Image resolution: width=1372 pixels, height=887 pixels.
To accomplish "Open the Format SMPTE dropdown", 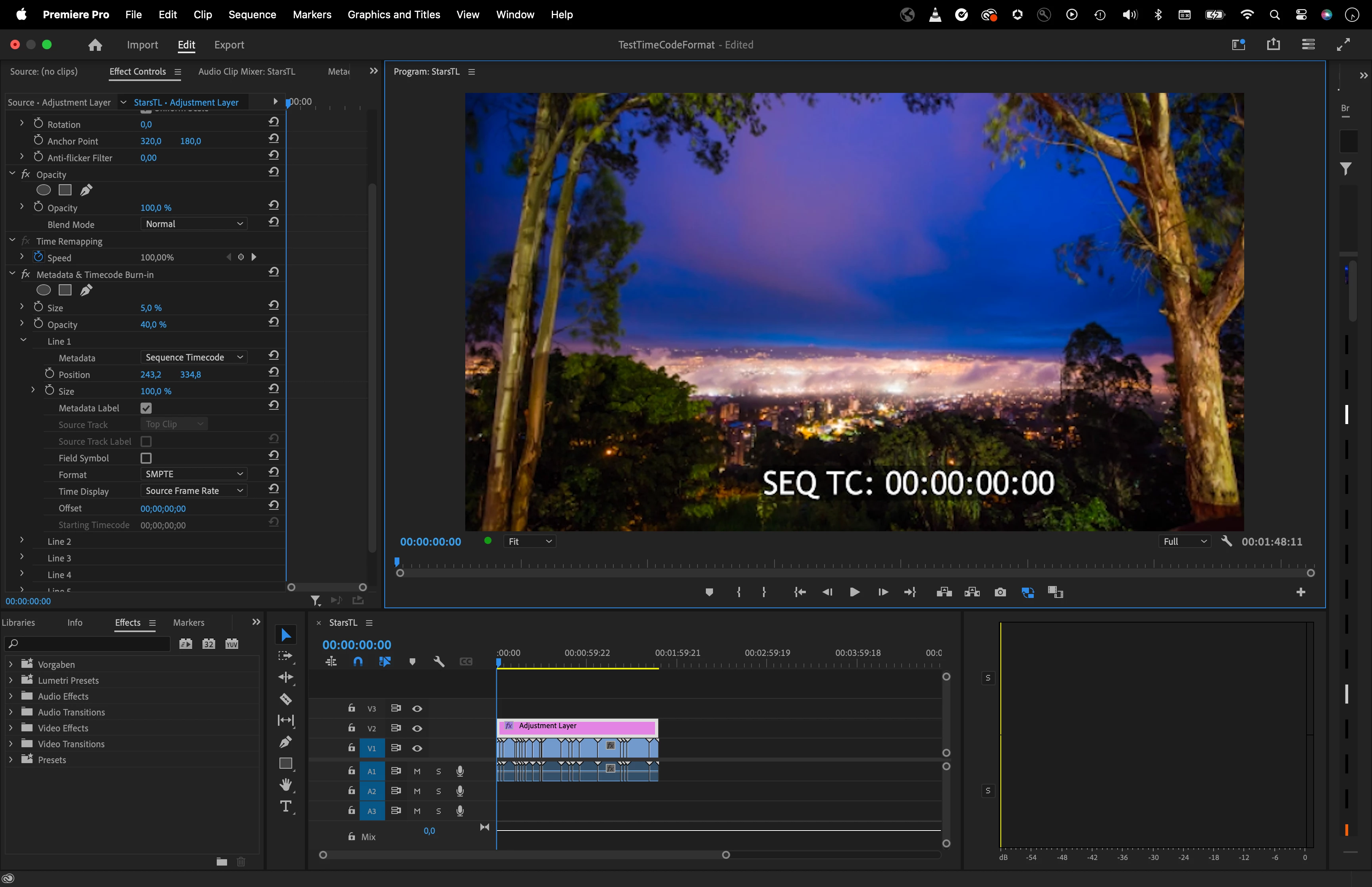I will click(193, 474).
